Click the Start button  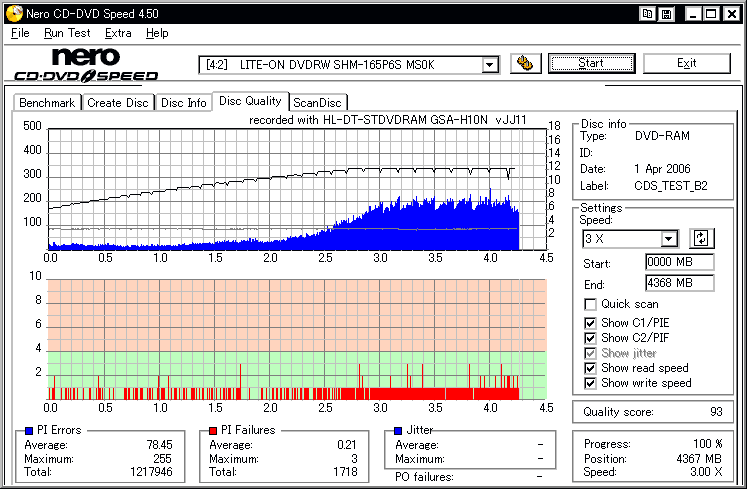[591, 63]
